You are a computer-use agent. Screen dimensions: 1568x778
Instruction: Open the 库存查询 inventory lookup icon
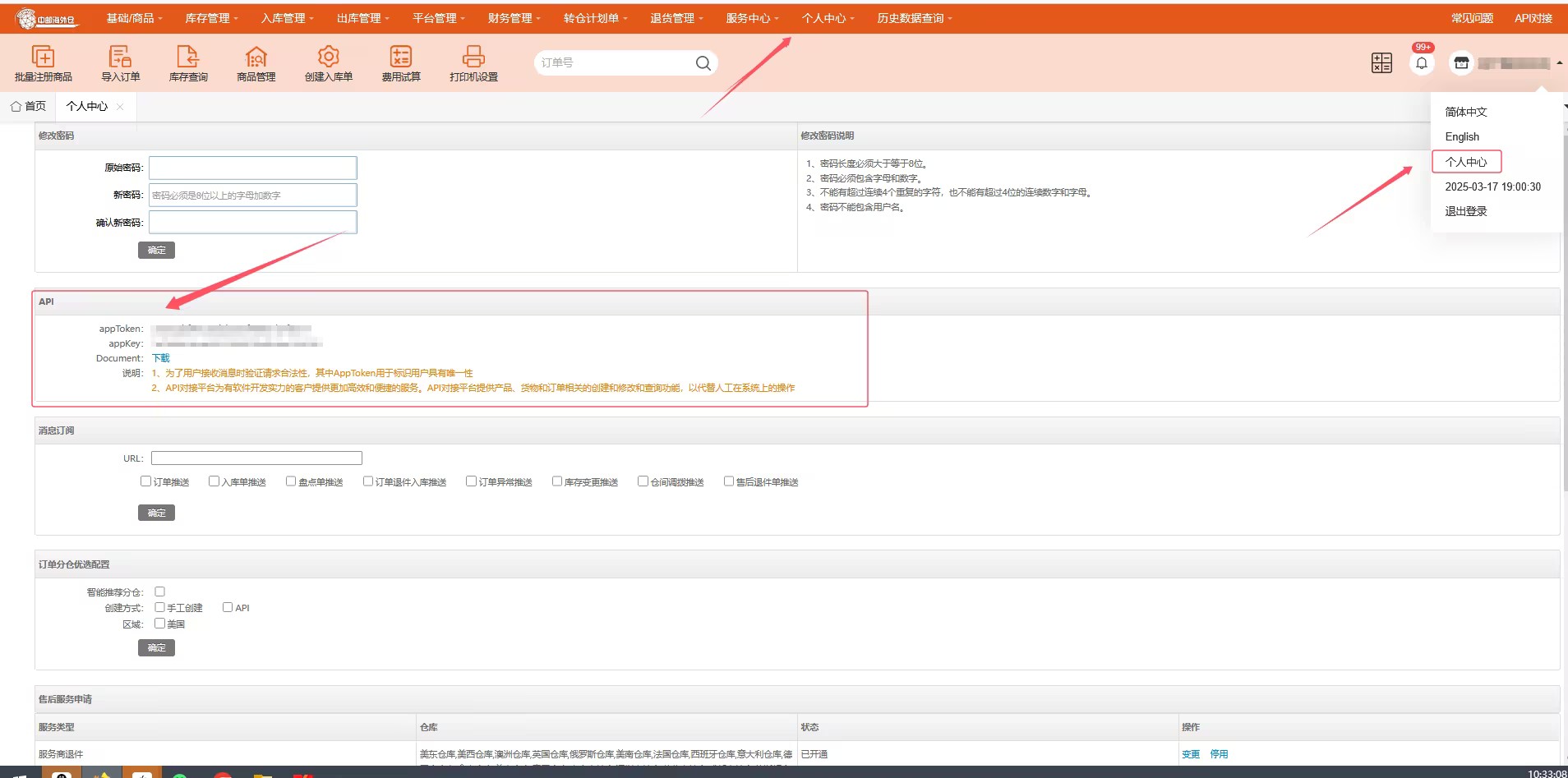point(188,57)
